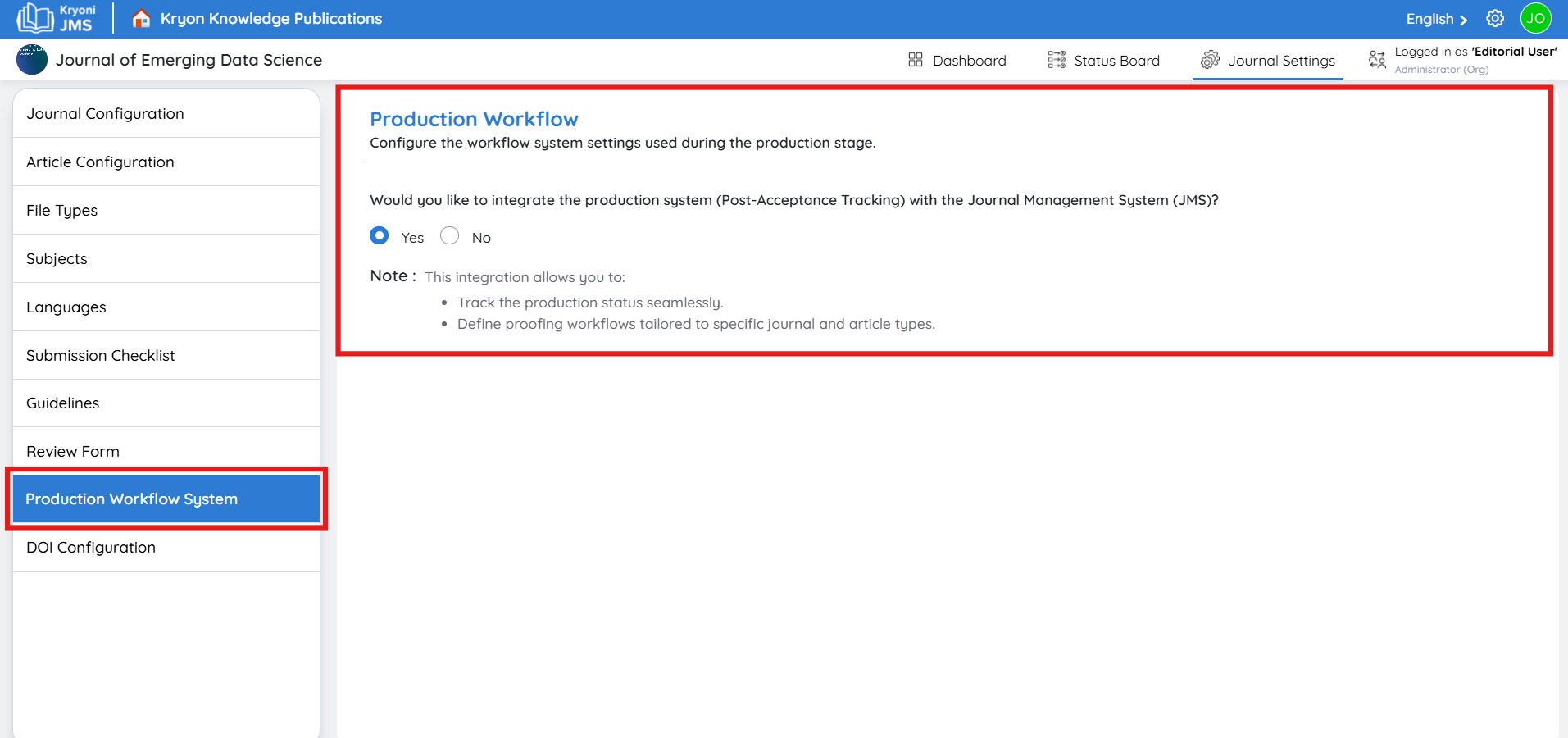
Task: Click the user role switch icon
Action: (1377, 59)
